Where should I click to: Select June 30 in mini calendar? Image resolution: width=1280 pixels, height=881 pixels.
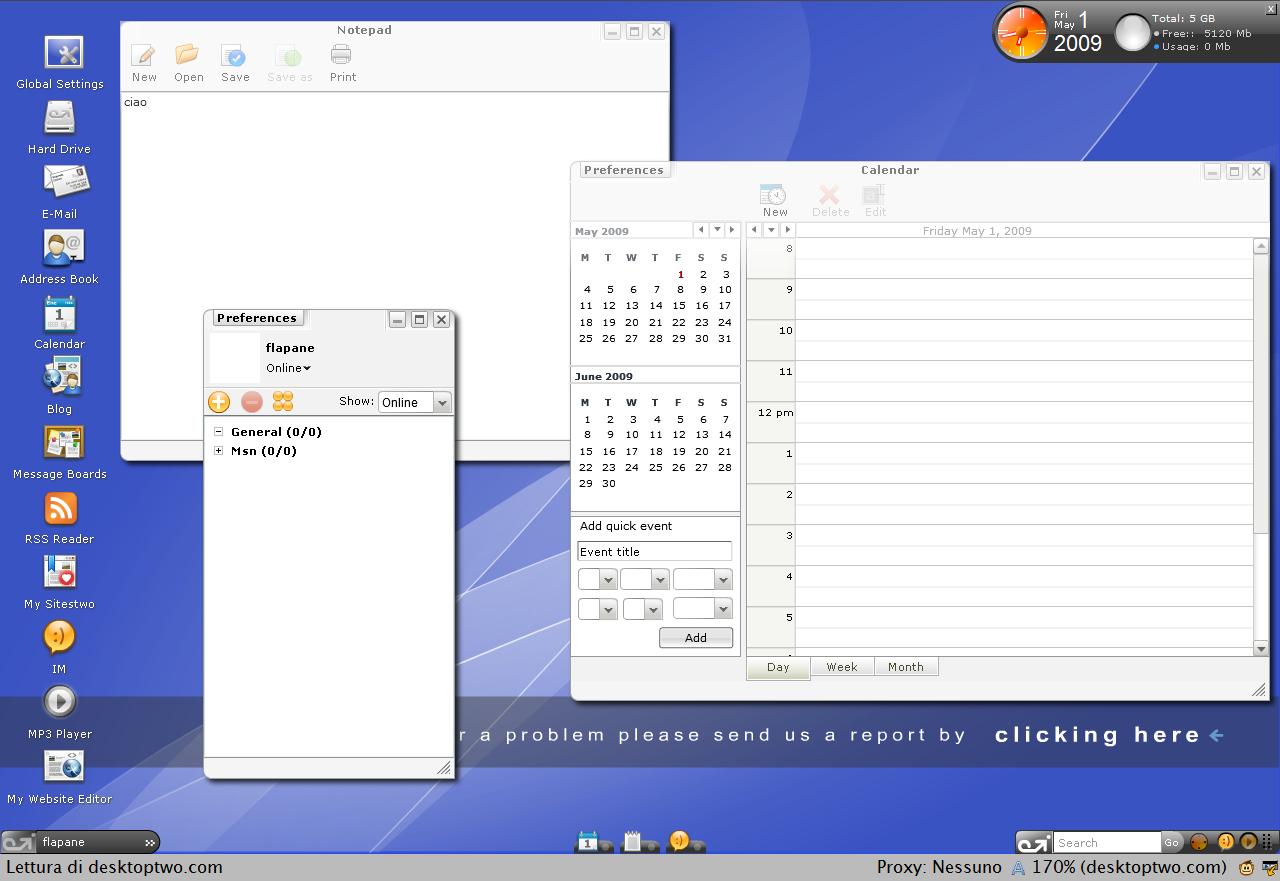[608, 484]
